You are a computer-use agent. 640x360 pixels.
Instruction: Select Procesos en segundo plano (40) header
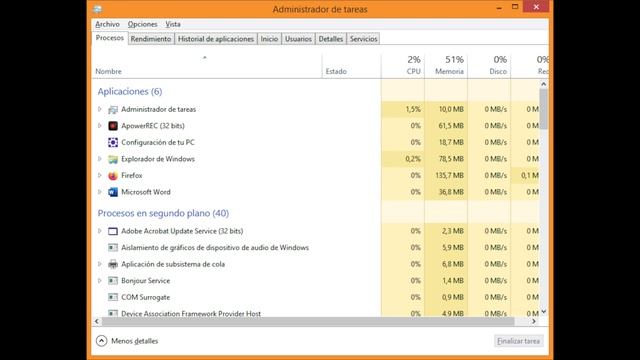[163, 213]
